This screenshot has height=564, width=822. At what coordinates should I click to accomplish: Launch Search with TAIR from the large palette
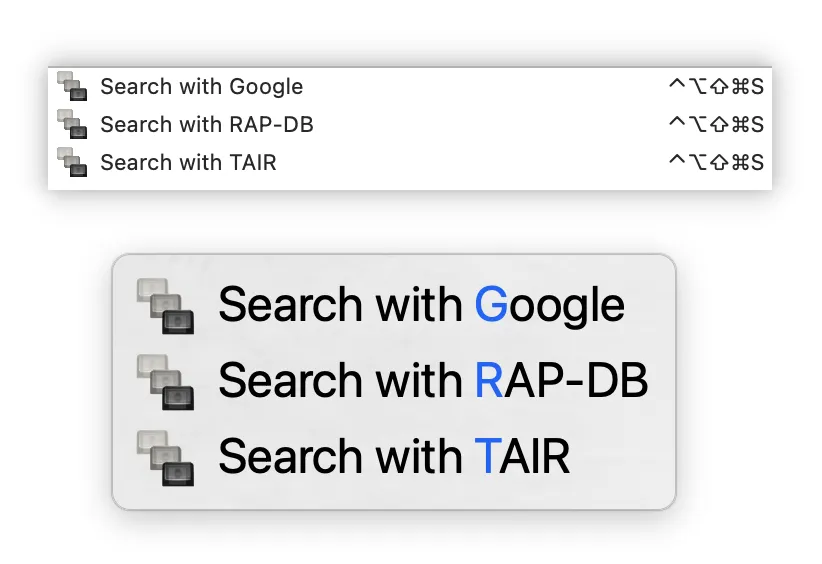click(x=394, y=457)
